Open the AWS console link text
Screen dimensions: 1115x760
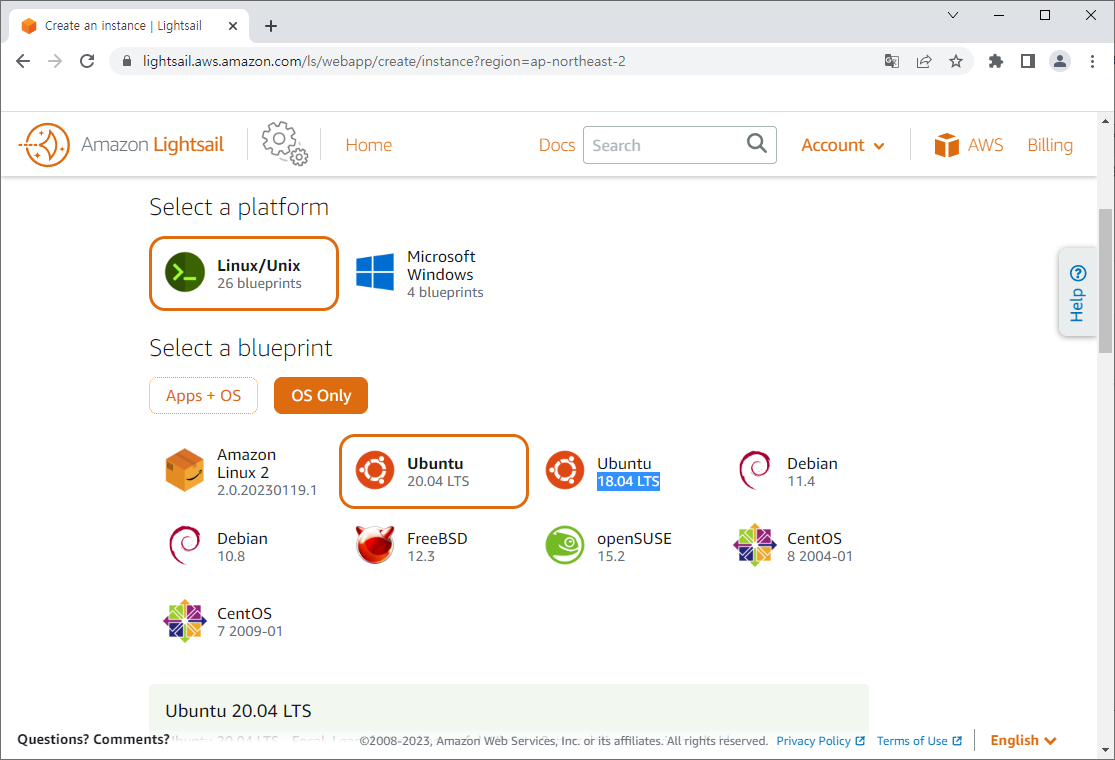coord(985,145)
